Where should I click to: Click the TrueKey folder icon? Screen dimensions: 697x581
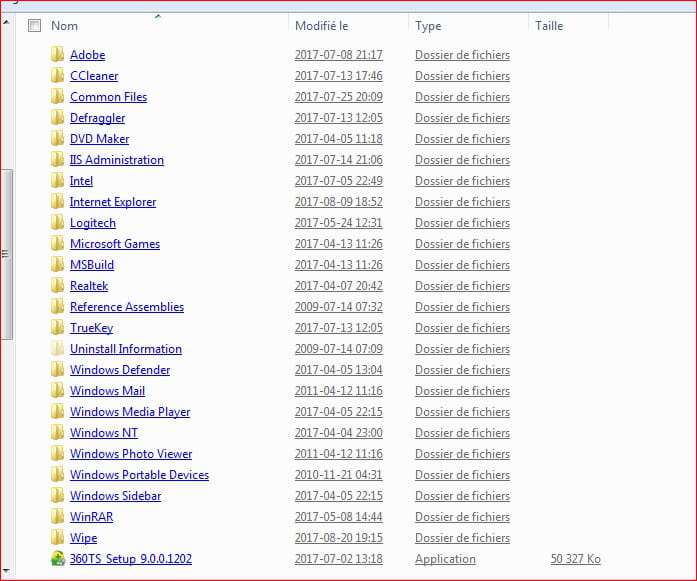[57, 328]
